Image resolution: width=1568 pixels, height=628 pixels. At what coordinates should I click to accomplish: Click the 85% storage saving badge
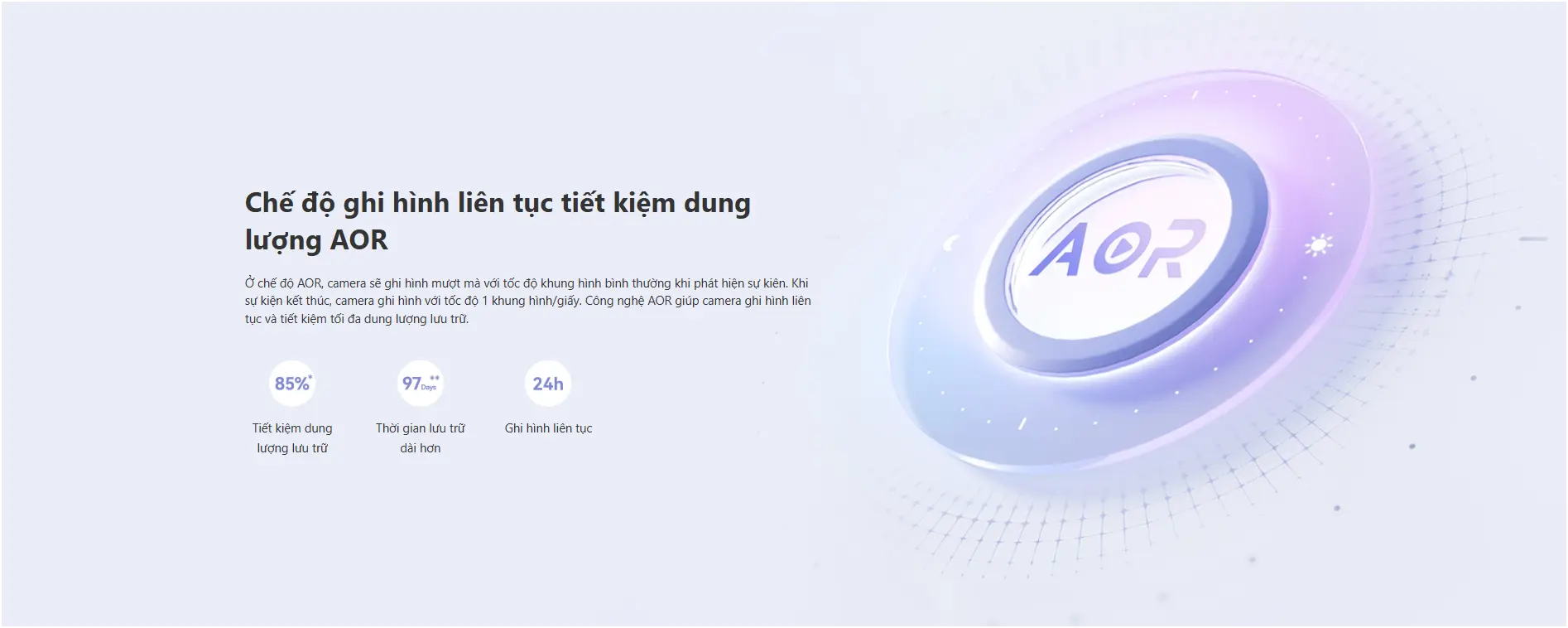pos(291,384)
